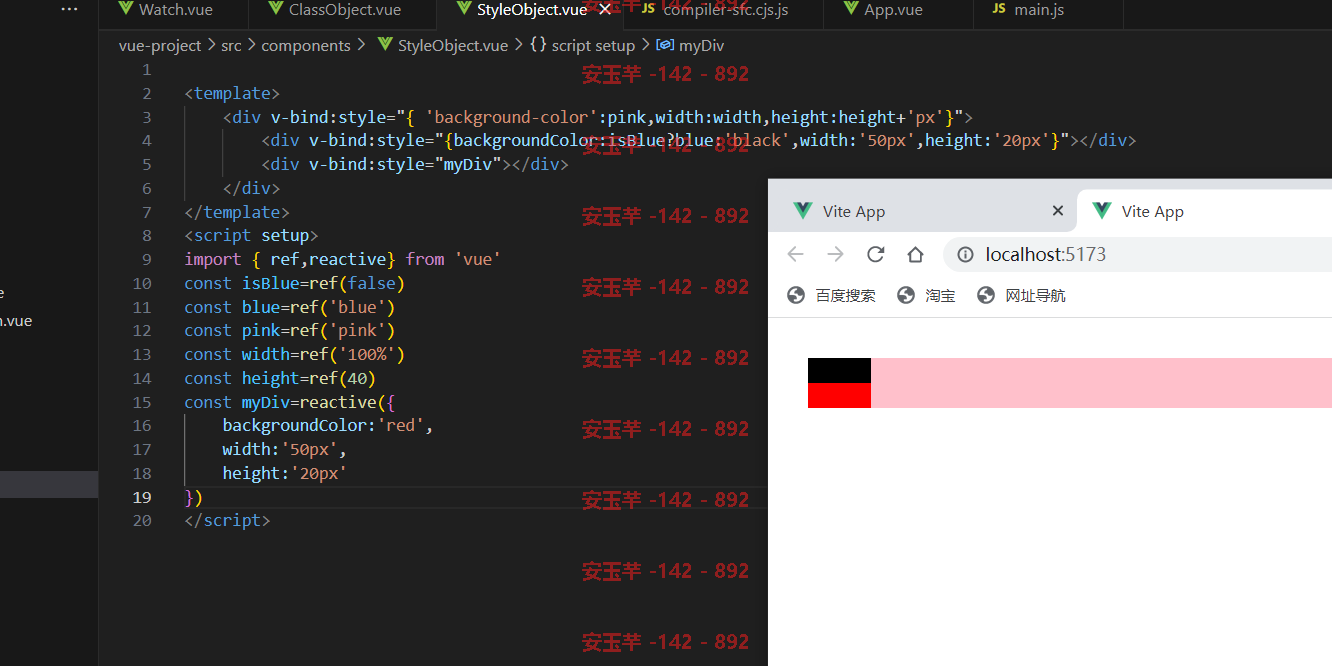This screenshot has height=666, width=1332.
Task: Click the 'const height=ref(40)' line
Action: 280,378
